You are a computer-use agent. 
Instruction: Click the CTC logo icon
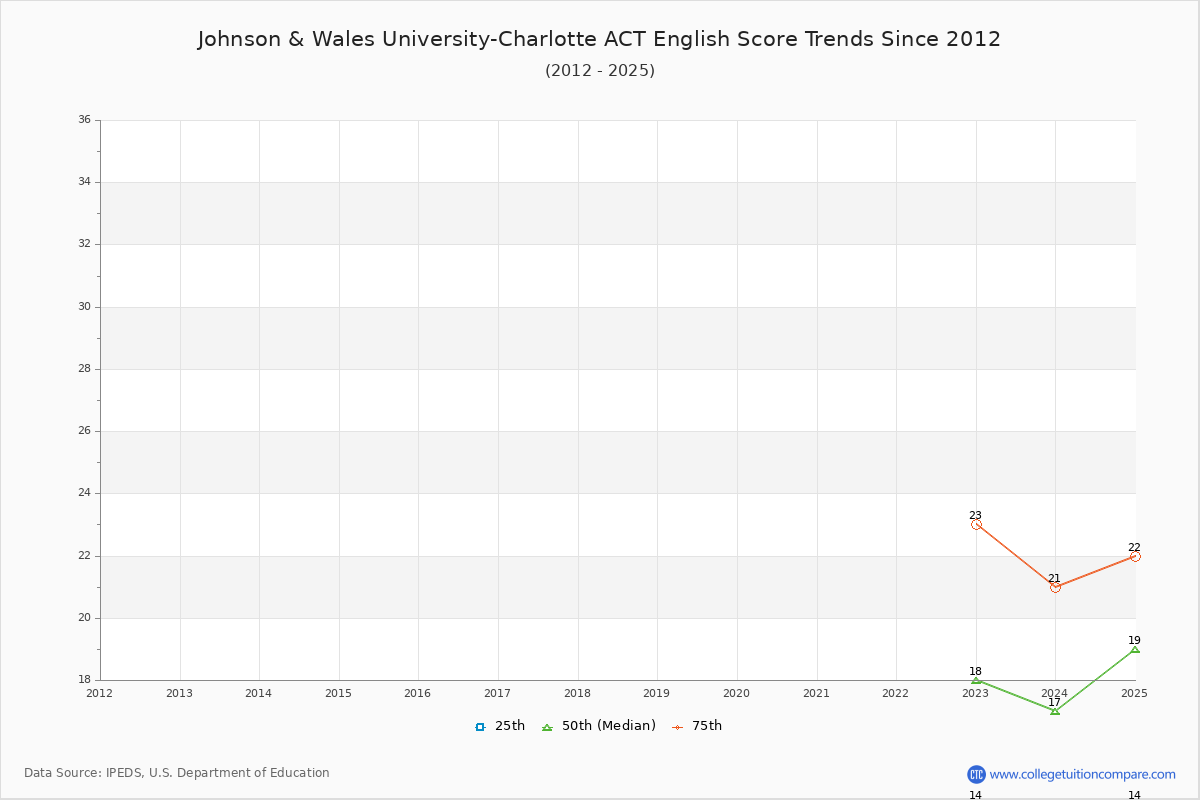click(976, 774)
